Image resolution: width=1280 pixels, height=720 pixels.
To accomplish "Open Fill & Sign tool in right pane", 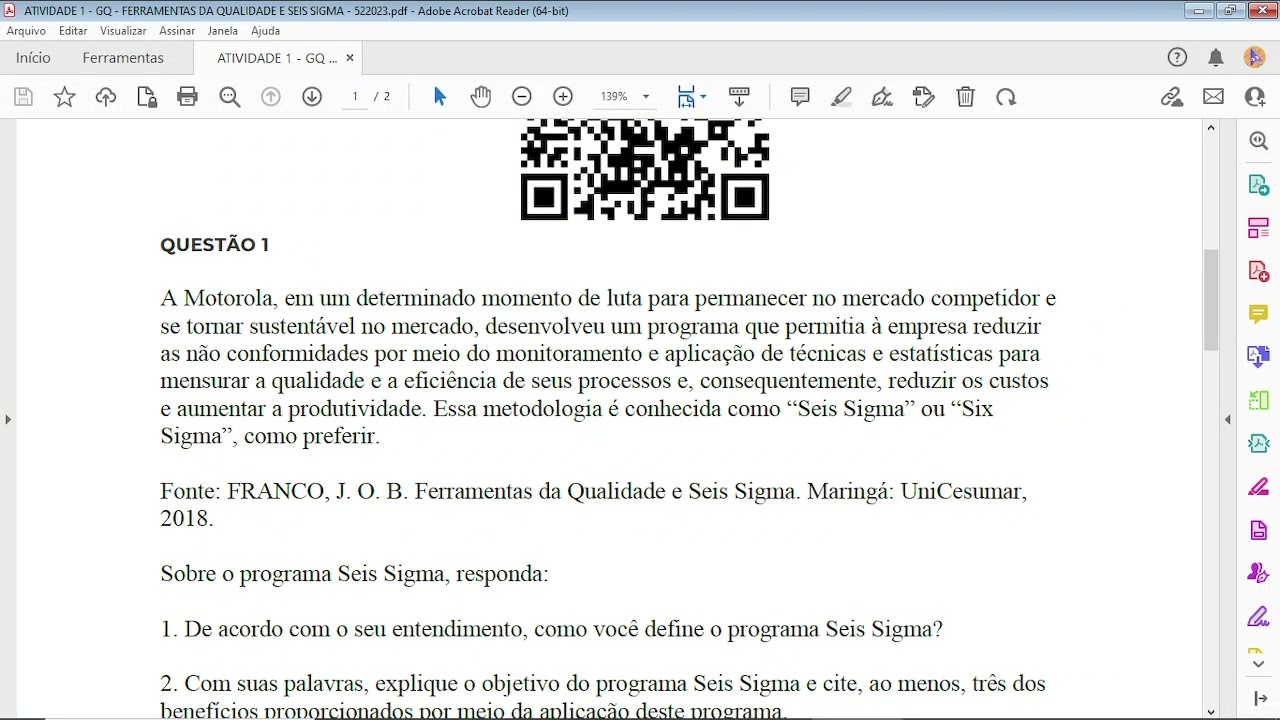I will tap(1259, 616).
